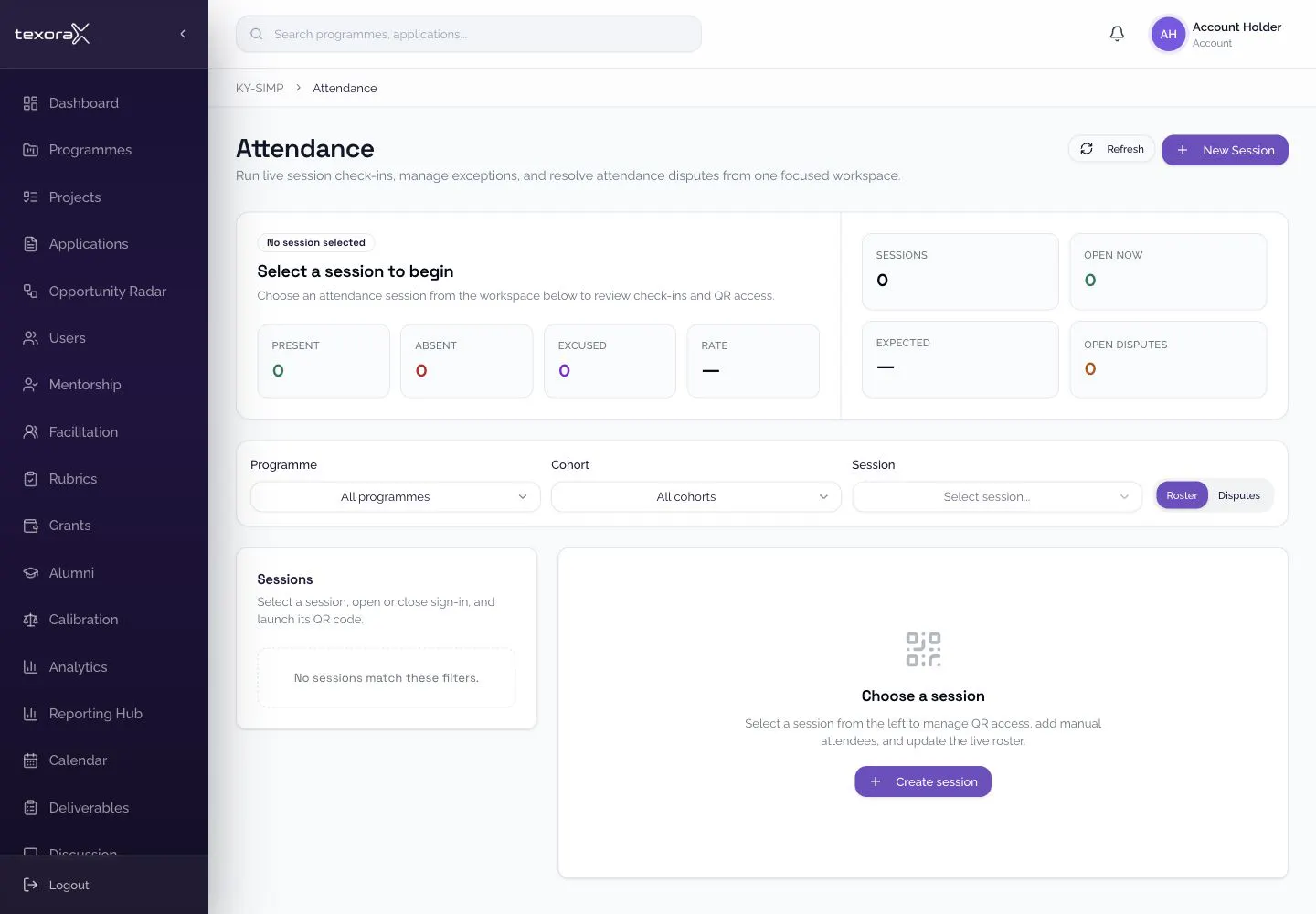Click the 'Choose a session' heading
The width and height of the screenshot is (1316, 914).
[x=923, y=696]
